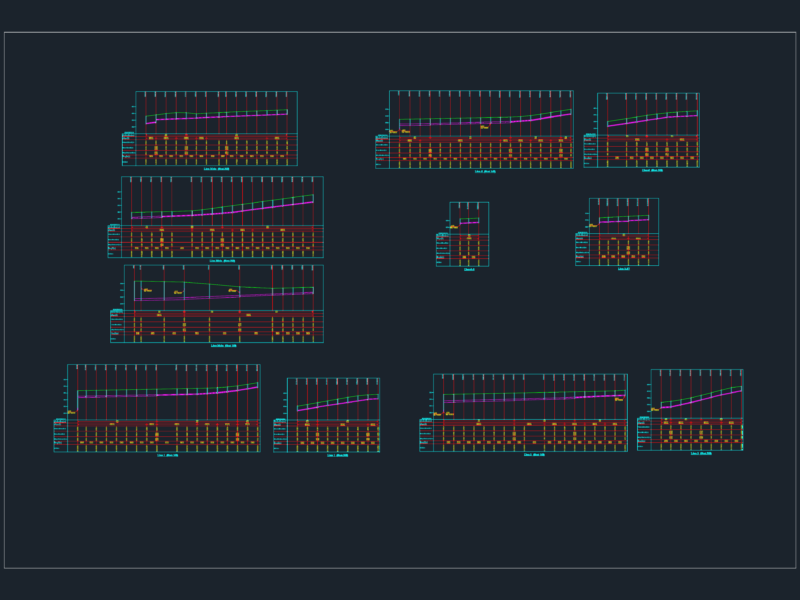
Task: Click the caption below the bottom-right profile
Action: coord(701,454)
